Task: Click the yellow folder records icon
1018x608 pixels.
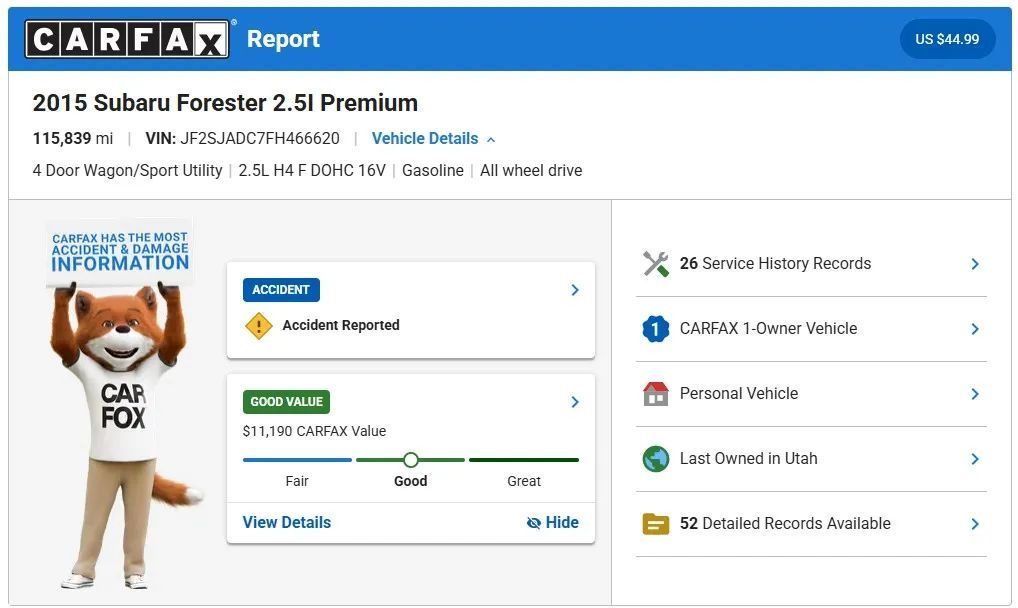Action: point(656,524)
